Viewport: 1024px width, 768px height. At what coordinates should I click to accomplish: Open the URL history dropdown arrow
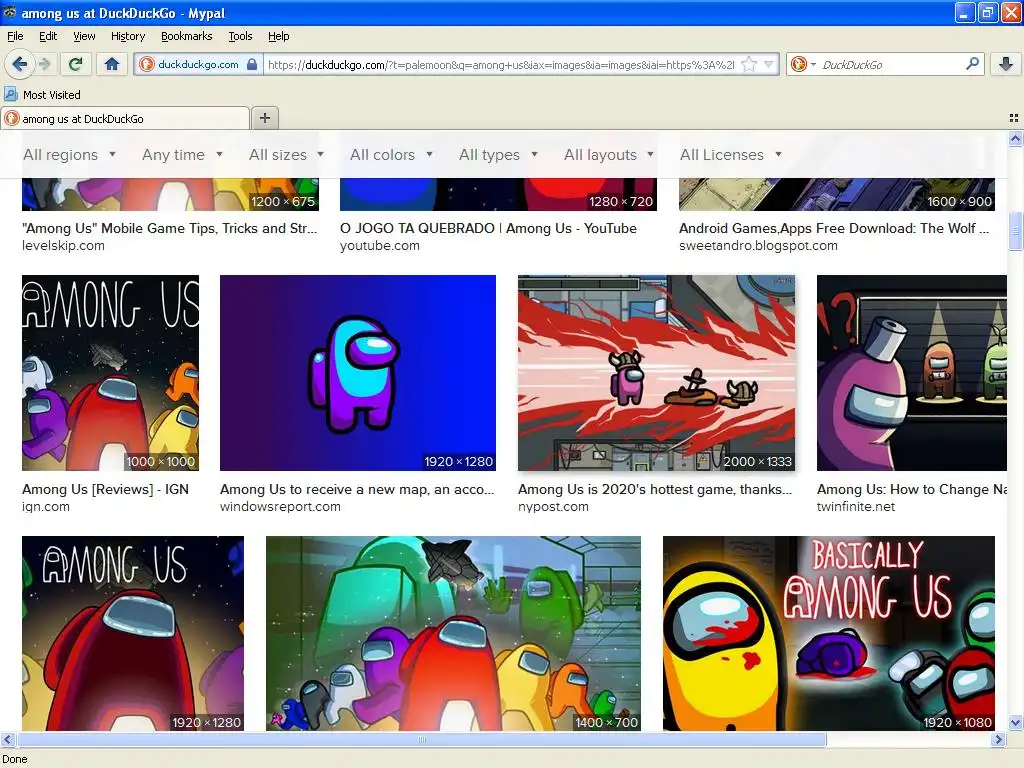coord(769,64)
